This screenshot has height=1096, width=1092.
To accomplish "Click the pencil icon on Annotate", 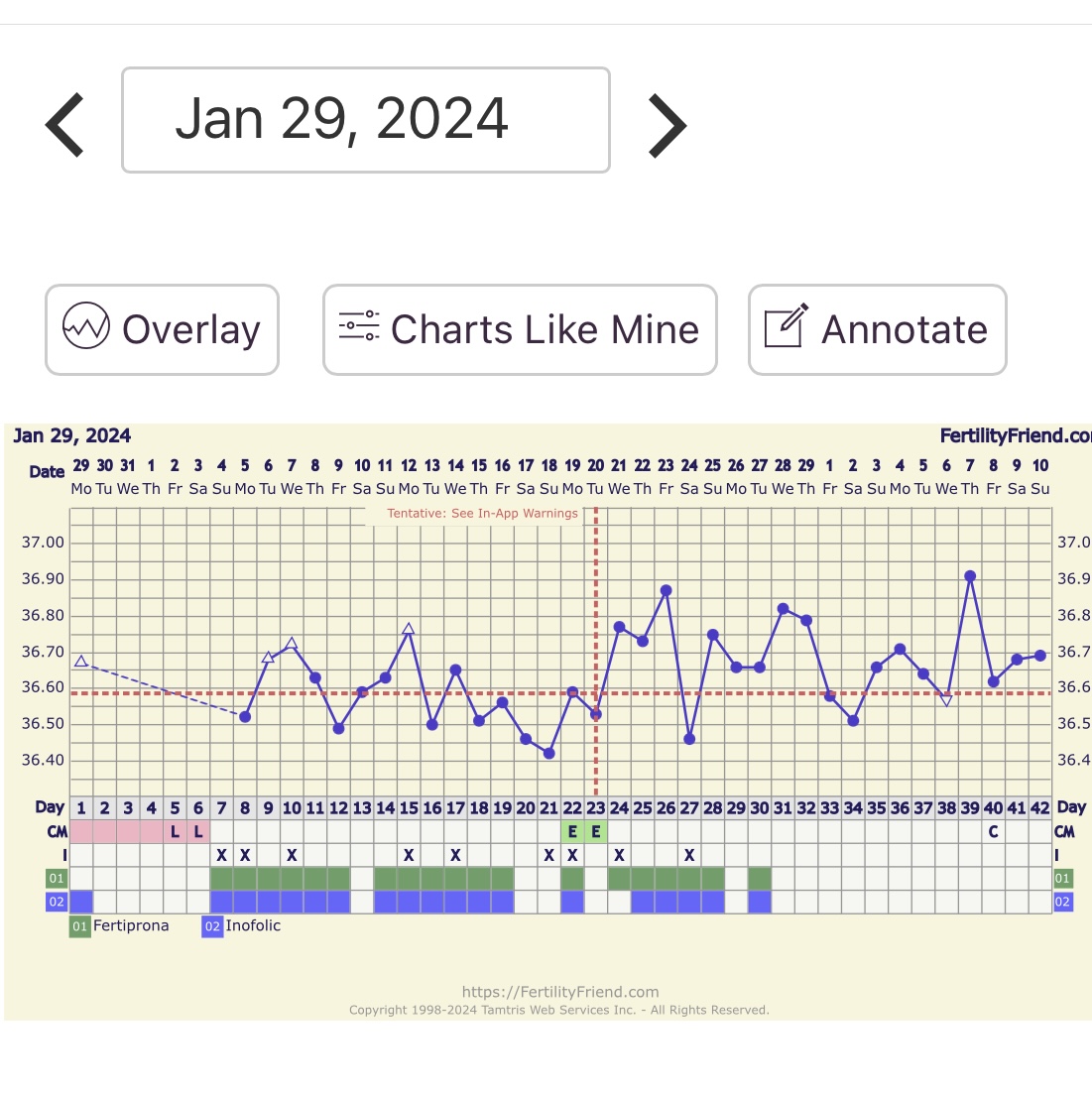I will coord(786,326).
